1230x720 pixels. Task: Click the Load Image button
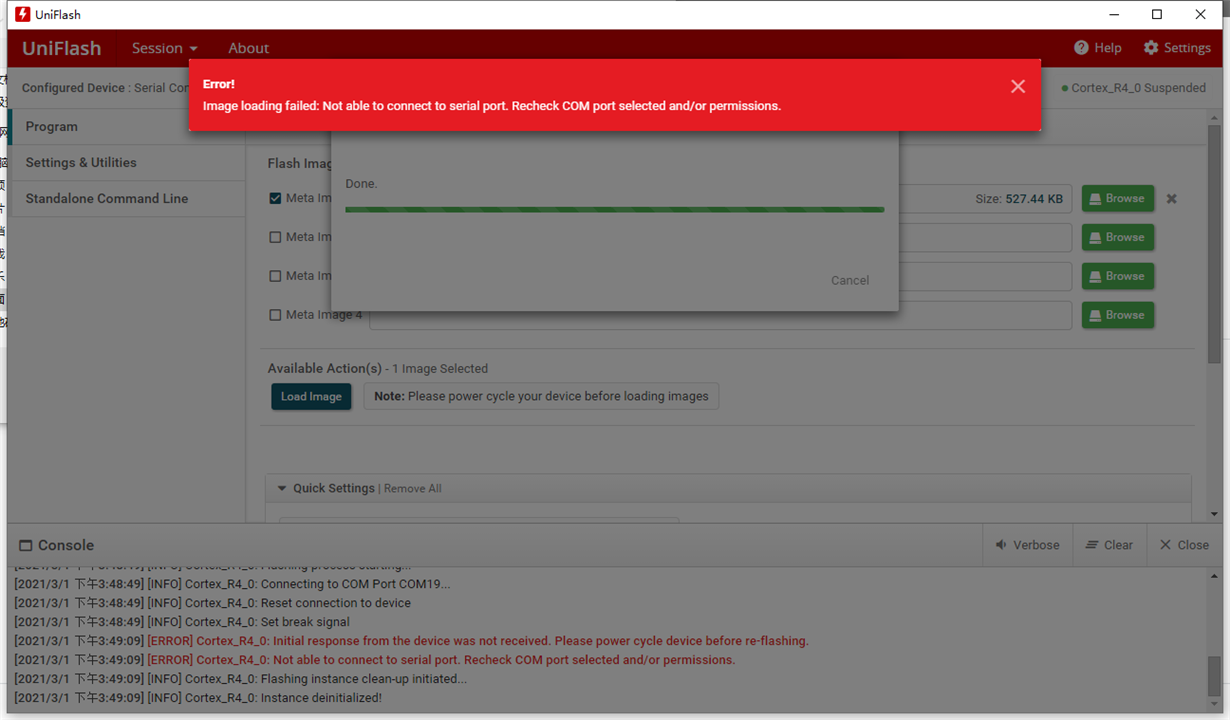(311, 397)
